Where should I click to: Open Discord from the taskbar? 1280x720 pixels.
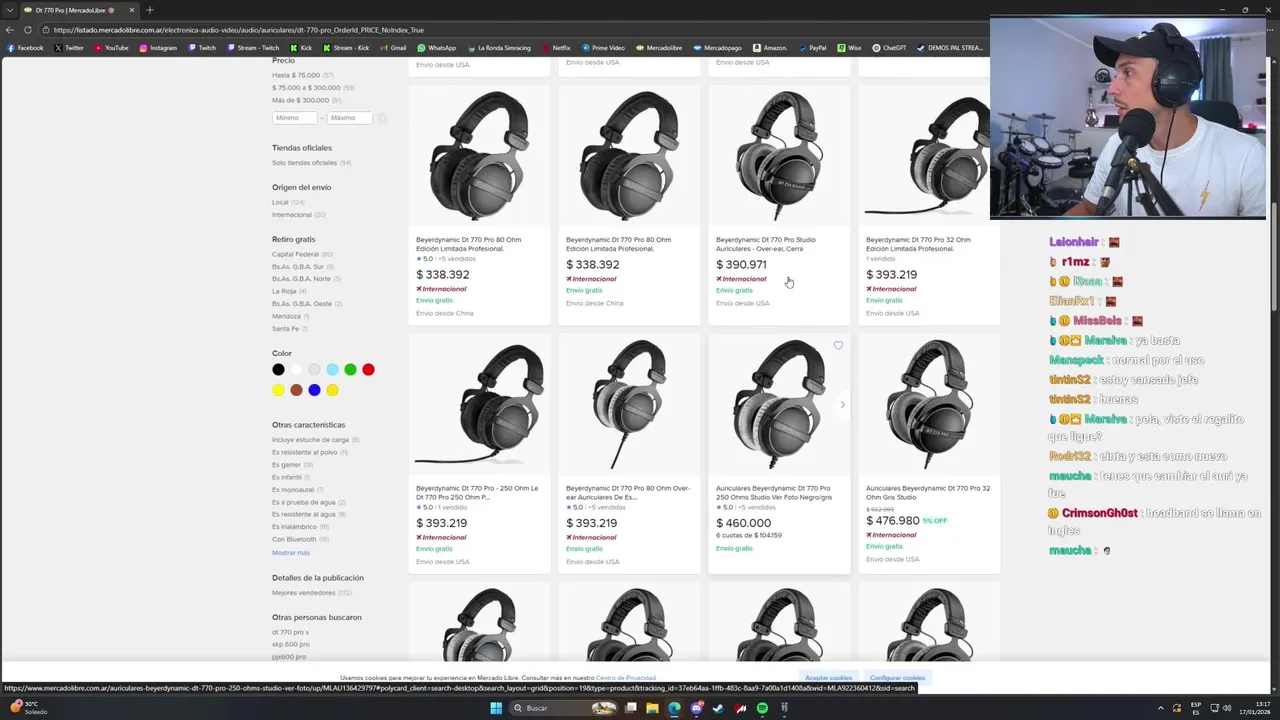coord(696,708)
